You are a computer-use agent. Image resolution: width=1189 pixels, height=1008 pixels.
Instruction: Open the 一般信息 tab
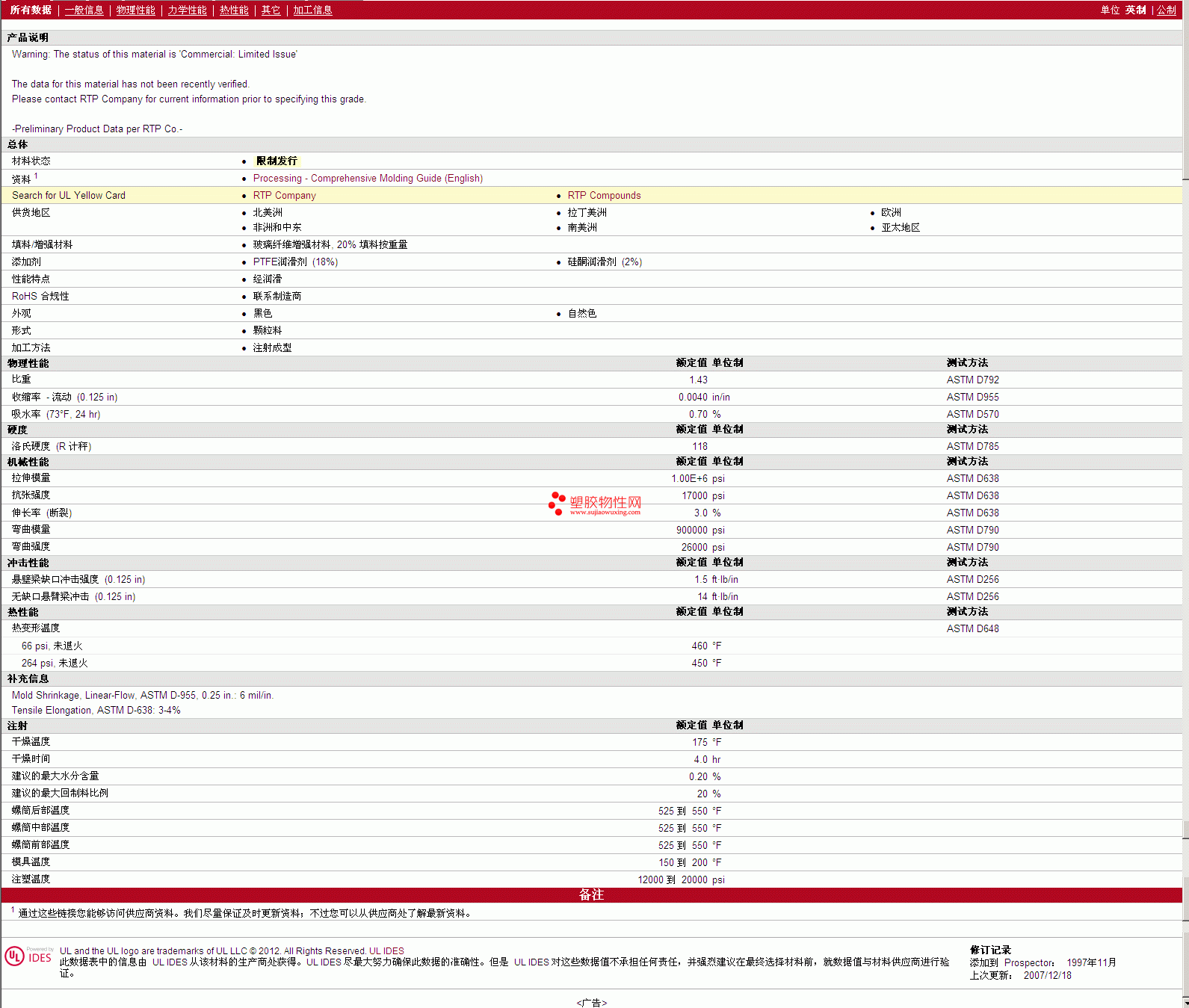coord(84,10)
